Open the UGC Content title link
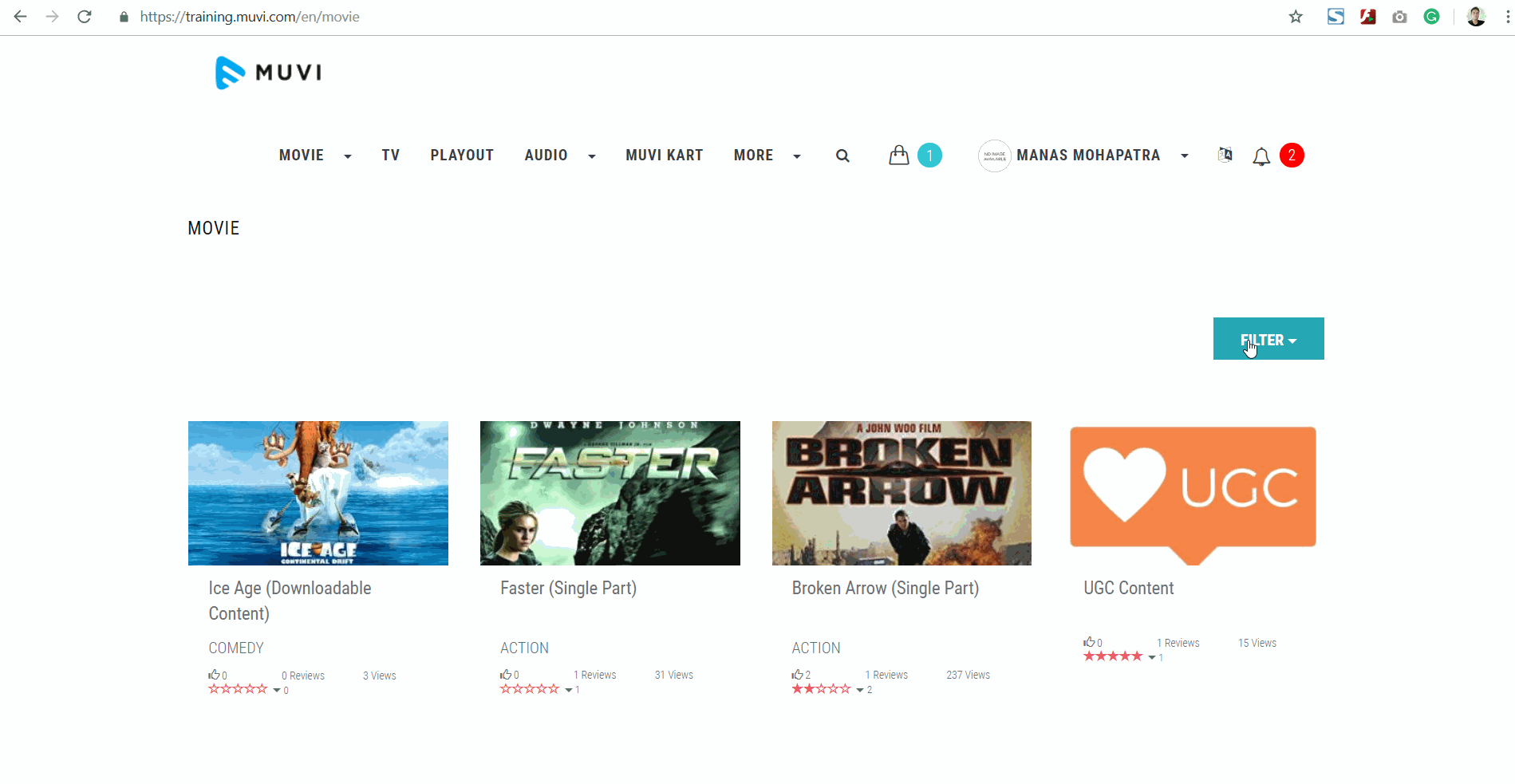This screenshot has height=784, width=1515. (x=1129, y=589)
